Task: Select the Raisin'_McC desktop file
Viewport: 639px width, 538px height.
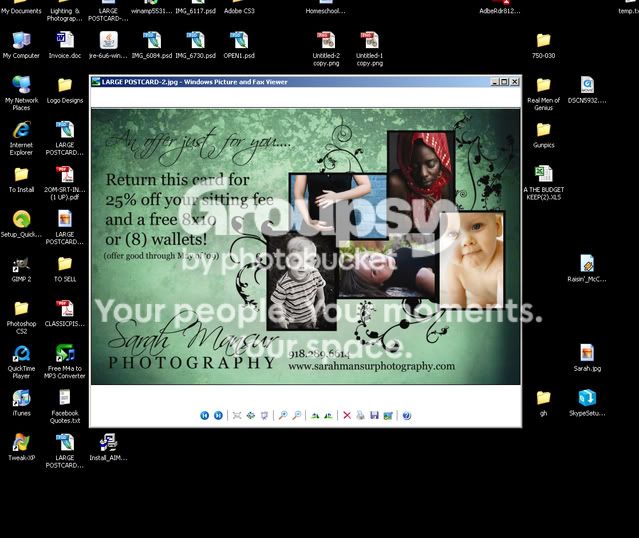Action: 587,269
